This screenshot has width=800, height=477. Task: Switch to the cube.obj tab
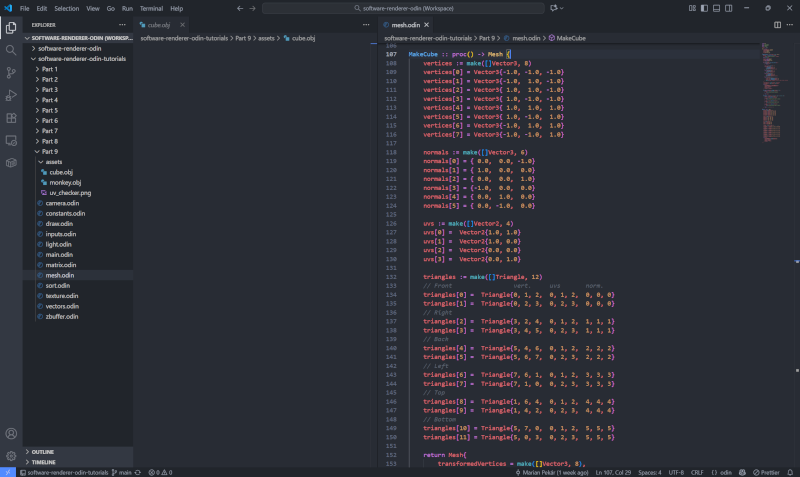[x=159, y=24]
